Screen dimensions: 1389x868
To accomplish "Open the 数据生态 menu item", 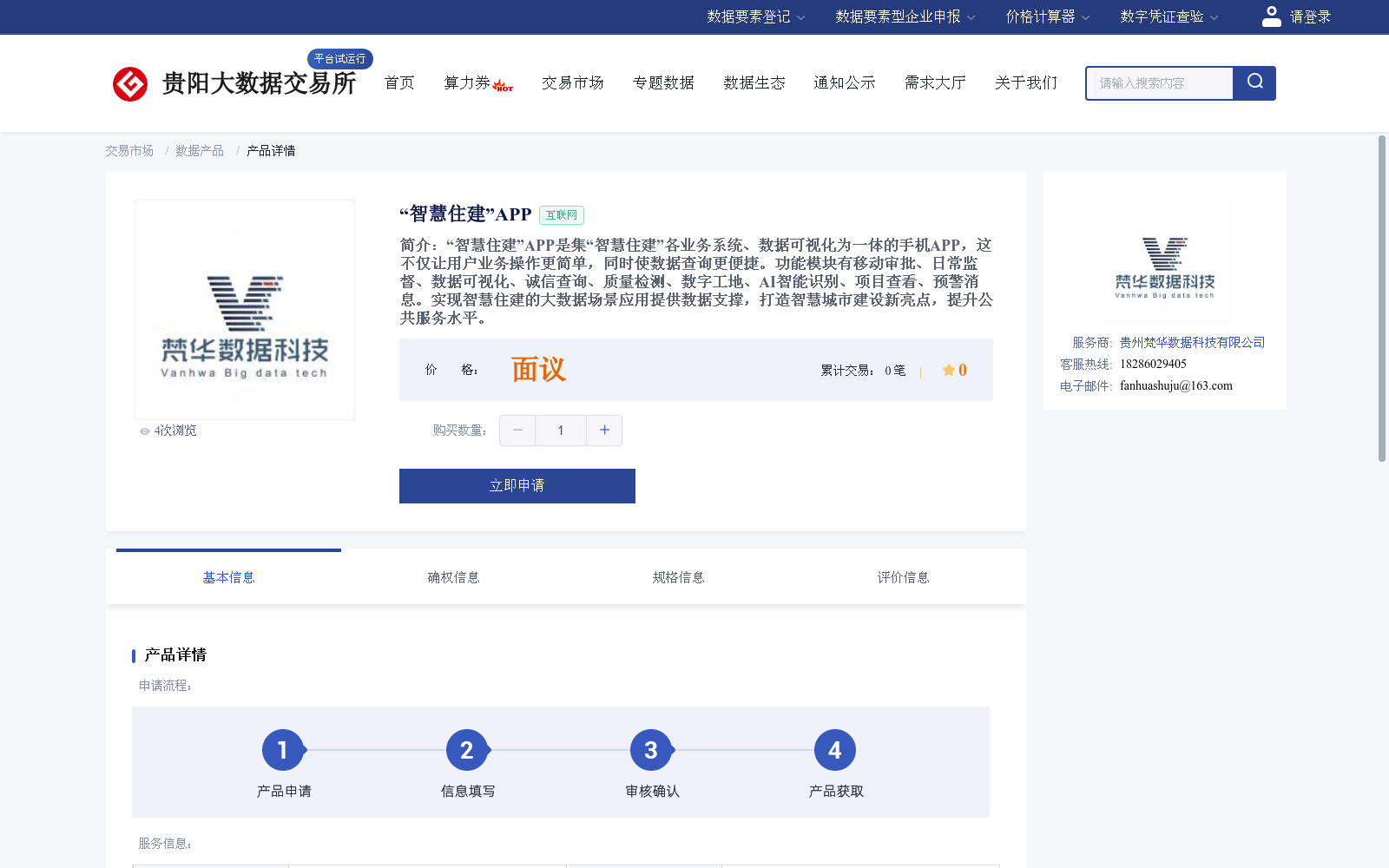I will pos(754,82).
